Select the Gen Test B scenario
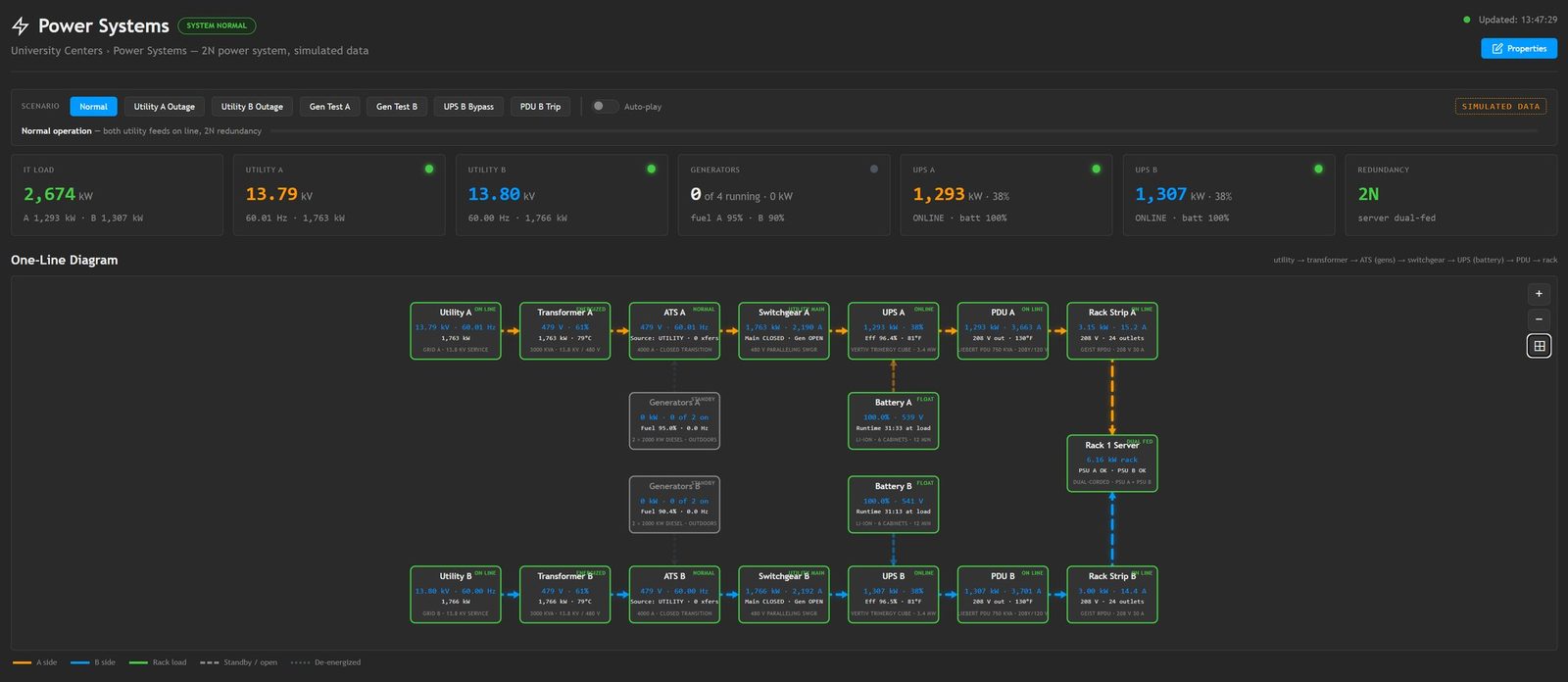This screenshot has height=682, width=1568. [x=397, y=107]
